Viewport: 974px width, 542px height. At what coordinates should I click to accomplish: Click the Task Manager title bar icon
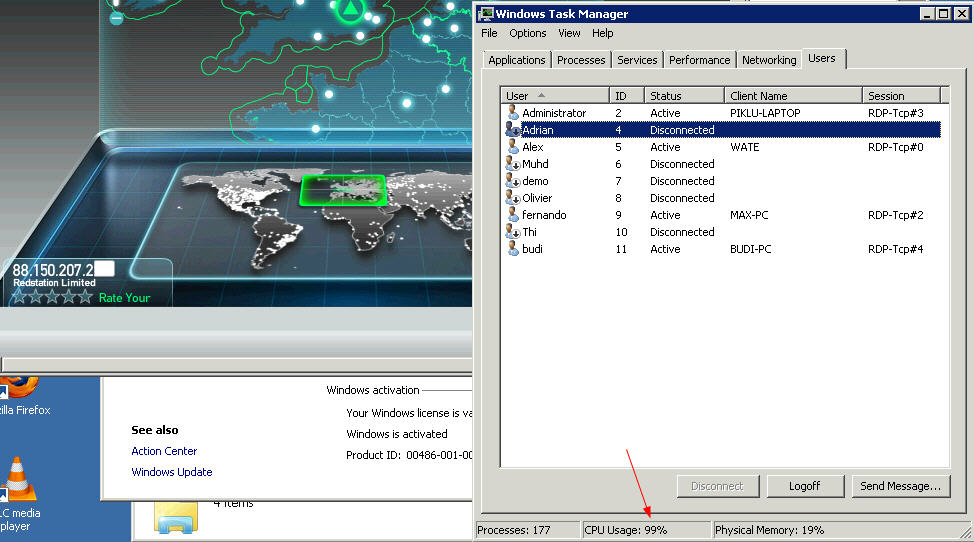tap(486, 14)
